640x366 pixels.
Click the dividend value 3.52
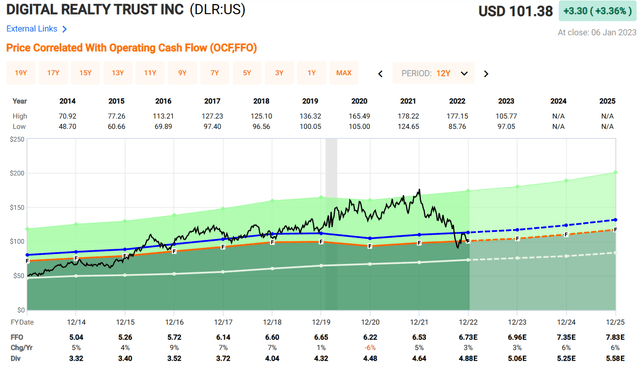[x=174, y=358]
